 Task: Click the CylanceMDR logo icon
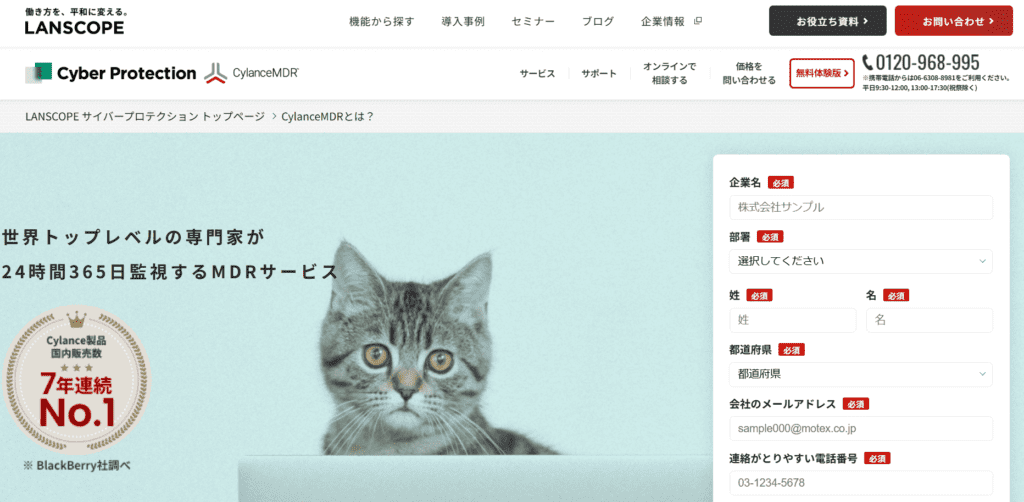click(x=216, y=74)
